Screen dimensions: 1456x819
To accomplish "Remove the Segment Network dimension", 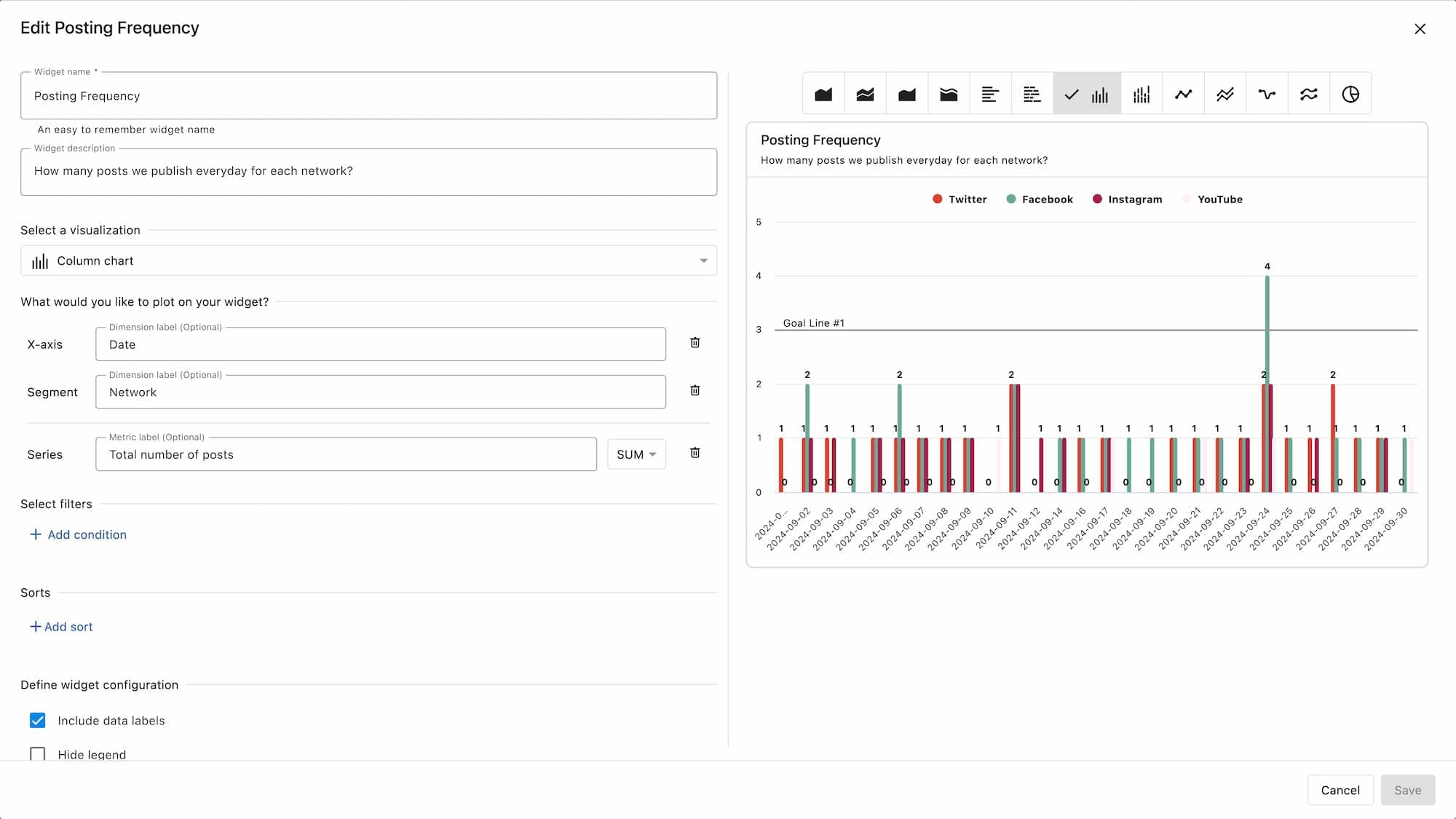I will coord(695,391).
